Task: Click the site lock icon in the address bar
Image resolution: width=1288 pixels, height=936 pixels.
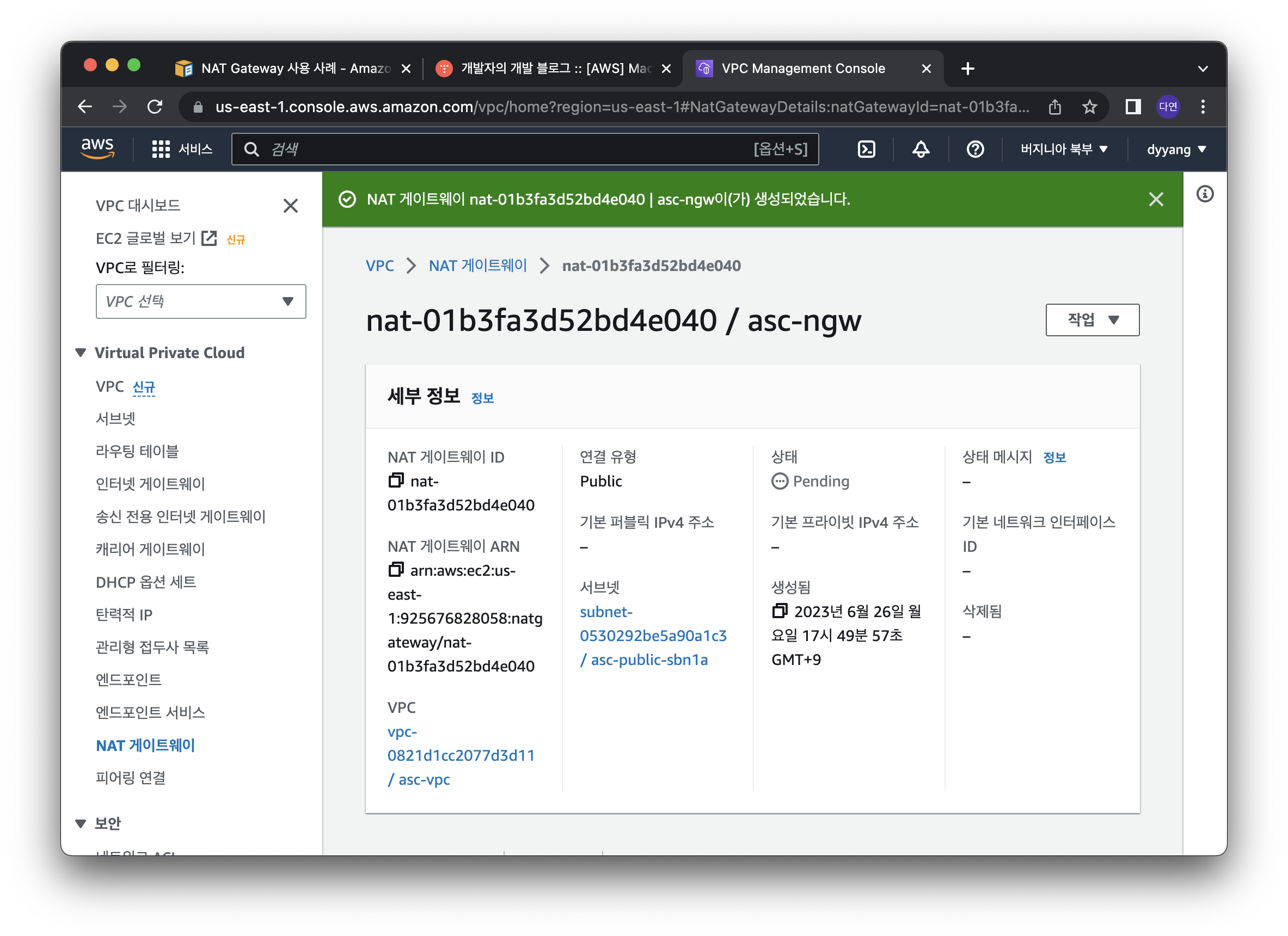Action: [198, 107]
